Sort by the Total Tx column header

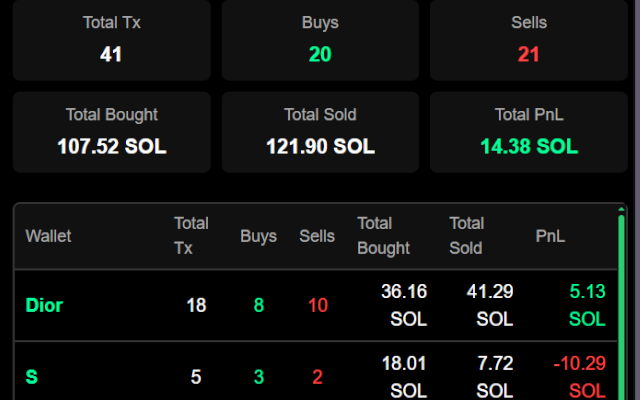click(191, 236)
